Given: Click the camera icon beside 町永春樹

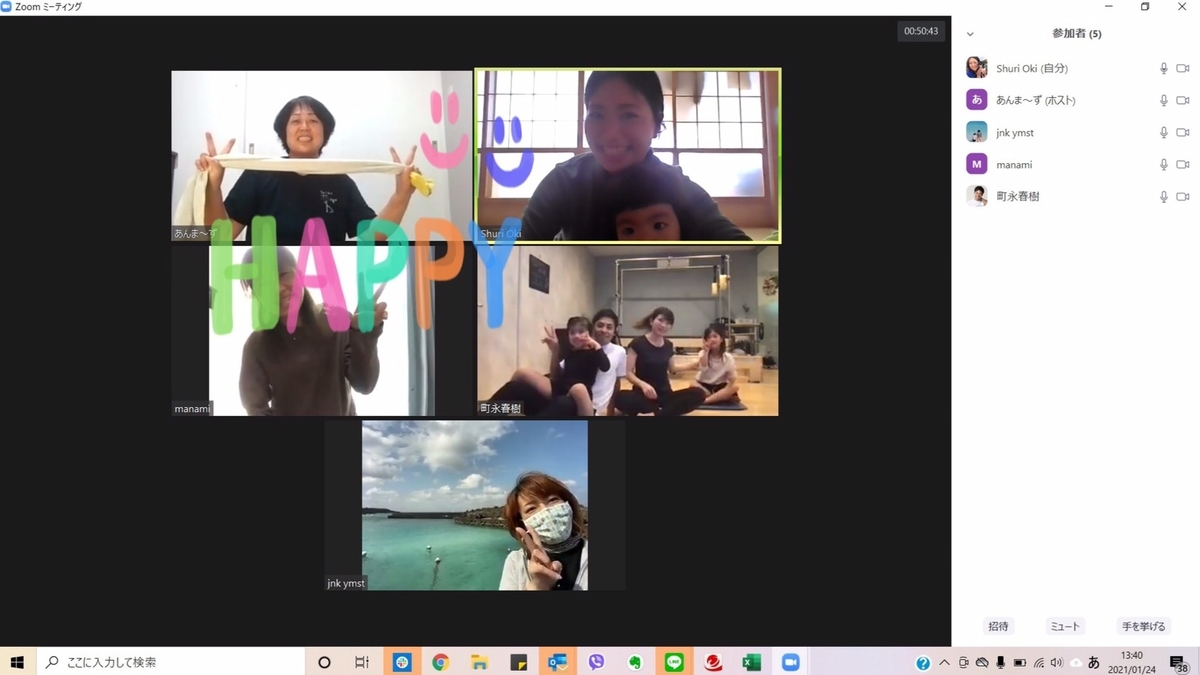Looking at the screenshot, I should click(1183, 197).
